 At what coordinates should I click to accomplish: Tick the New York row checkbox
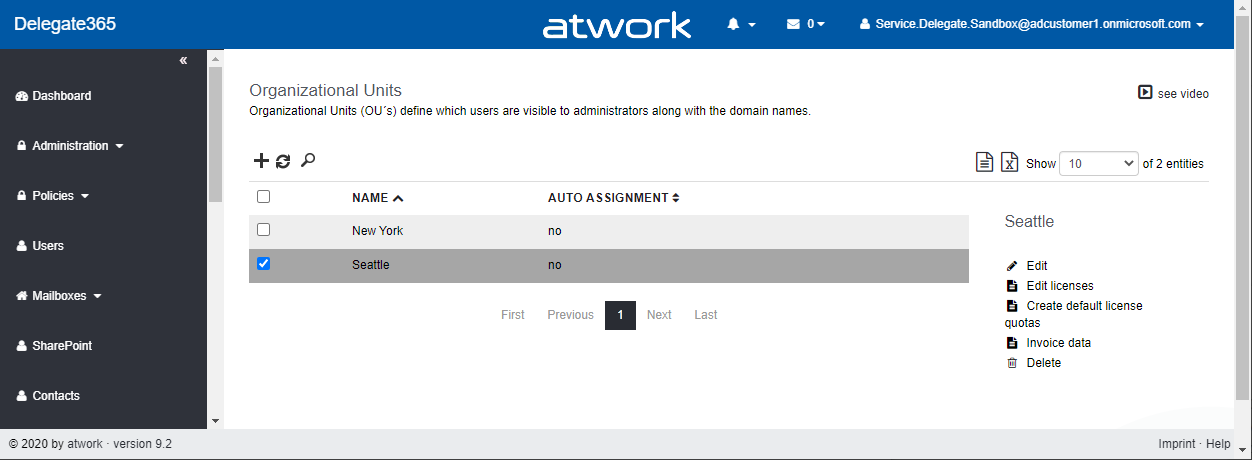click(x=264, y=230)
